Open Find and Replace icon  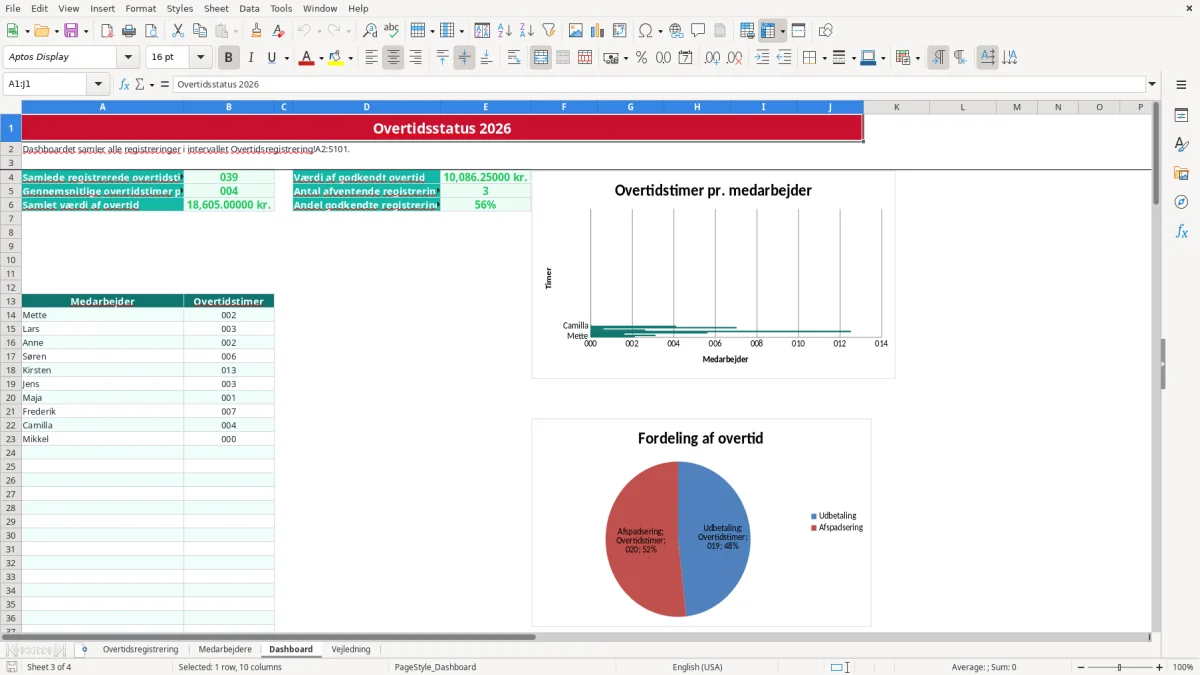[370, 31]
